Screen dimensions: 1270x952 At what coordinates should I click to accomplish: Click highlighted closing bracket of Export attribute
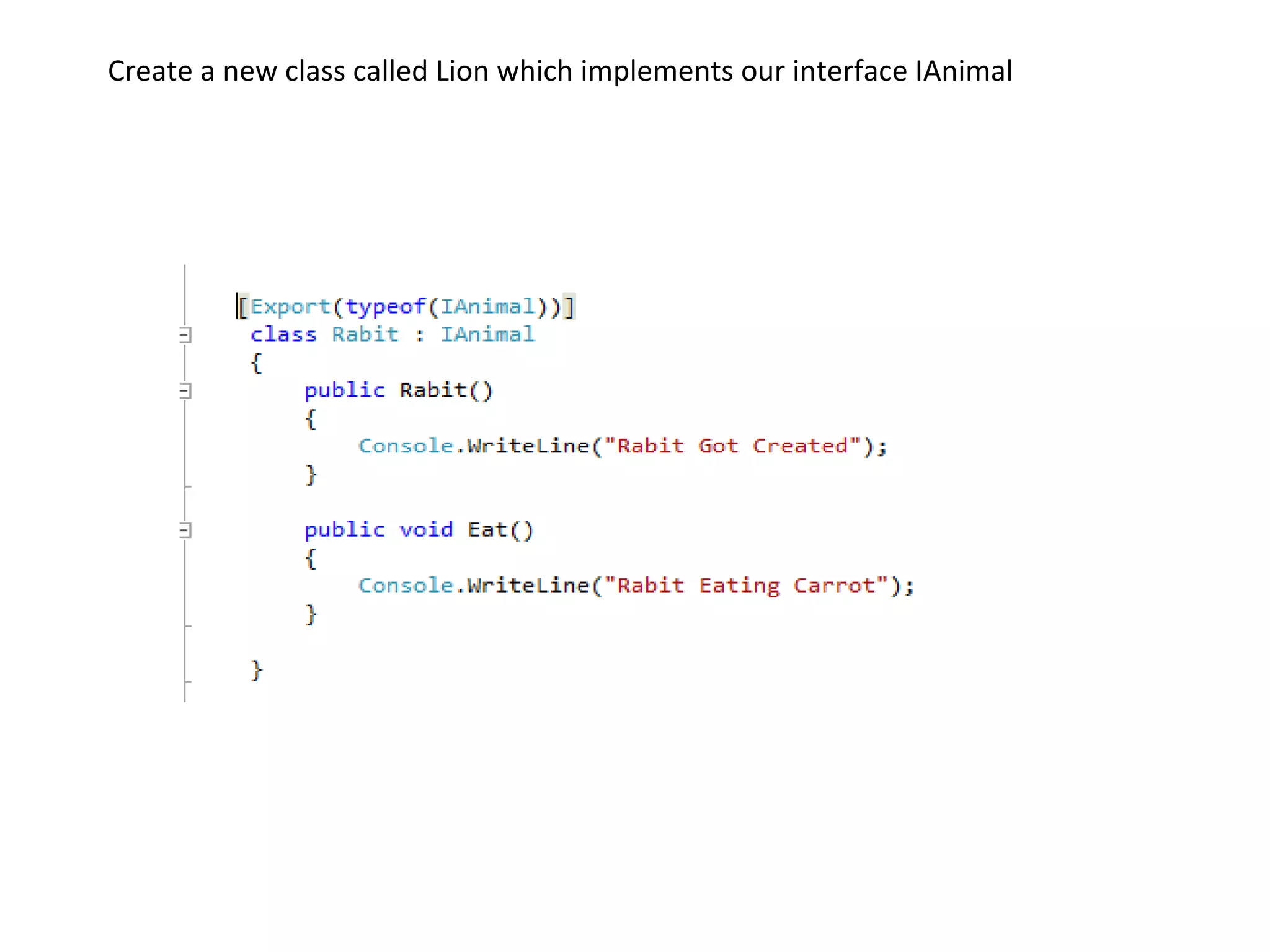569,307
